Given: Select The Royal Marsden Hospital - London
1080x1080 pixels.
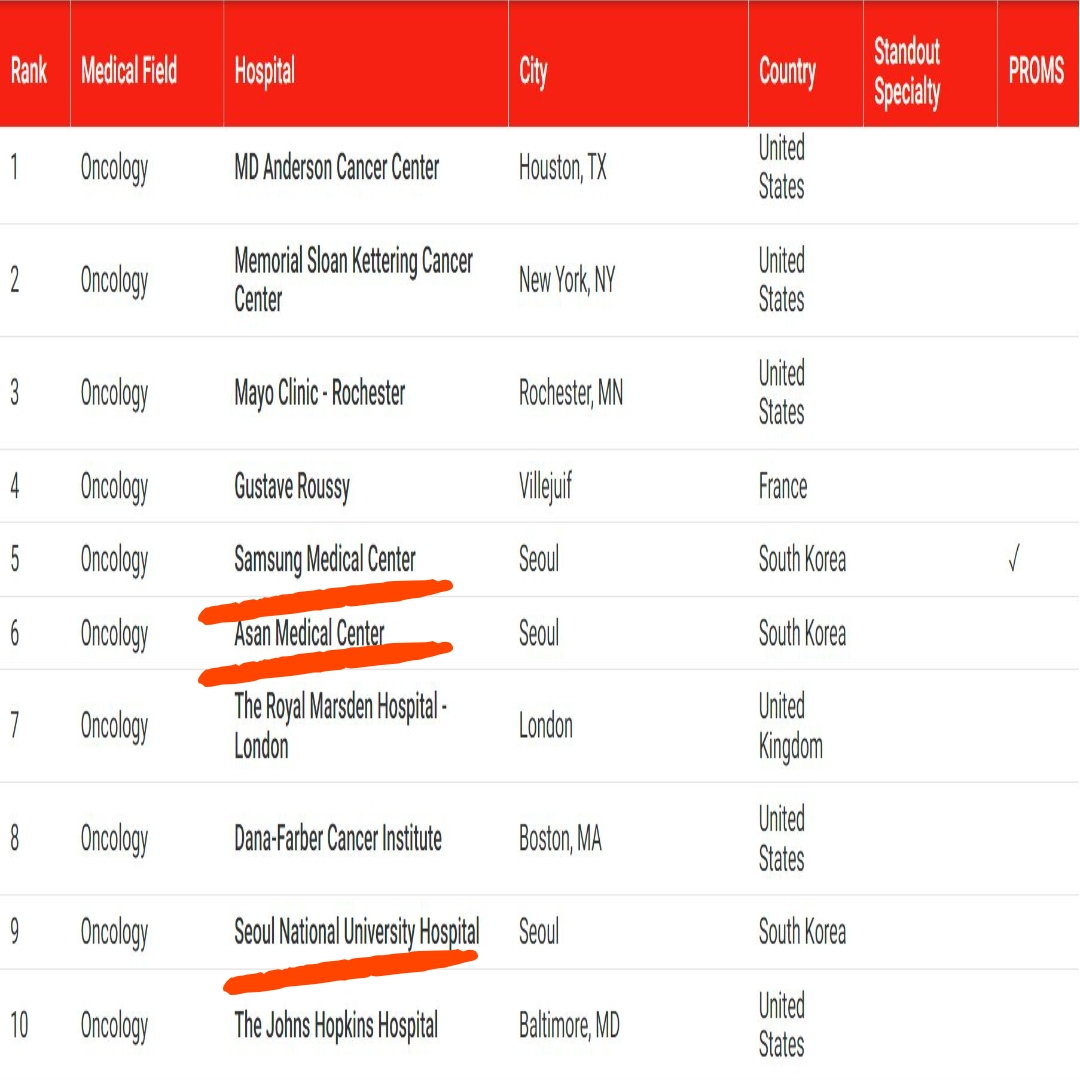Looking at the screenshot, I should [340, 726].
